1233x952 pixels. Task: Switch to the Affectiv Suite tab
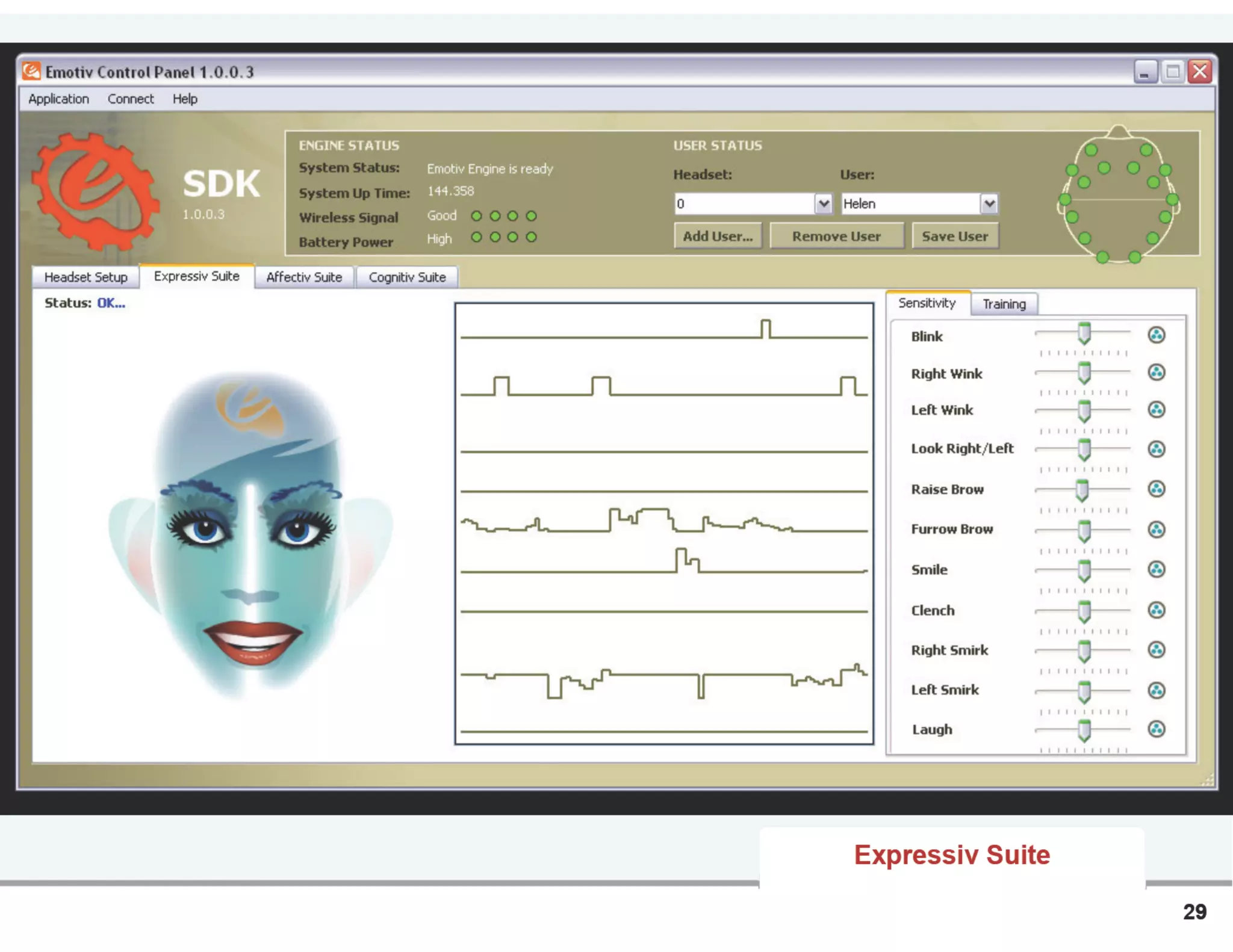coord(304,277)
